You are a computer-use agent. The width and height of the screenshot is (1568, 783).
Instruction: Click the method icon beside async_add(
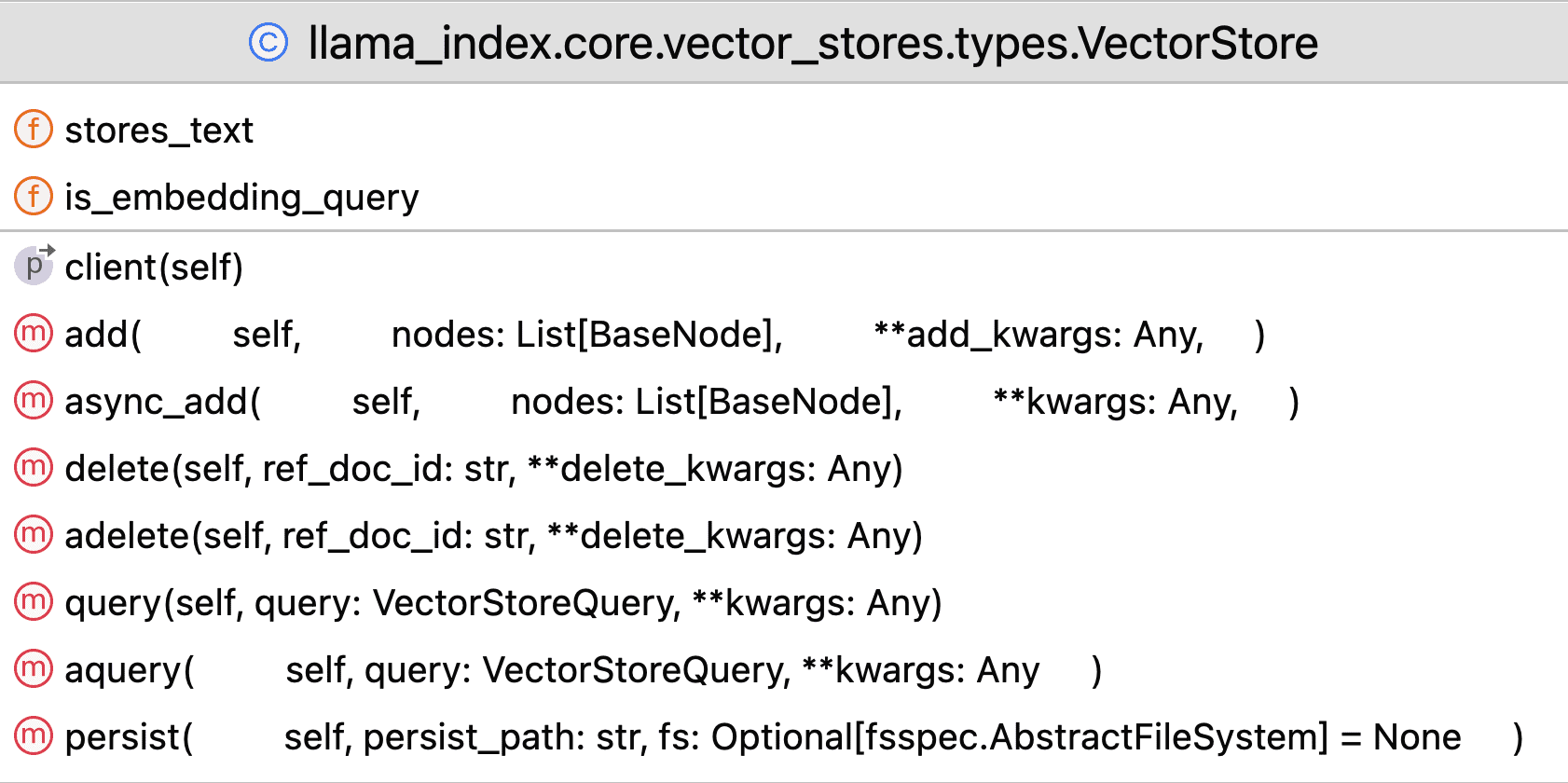(x=34, y=401)
